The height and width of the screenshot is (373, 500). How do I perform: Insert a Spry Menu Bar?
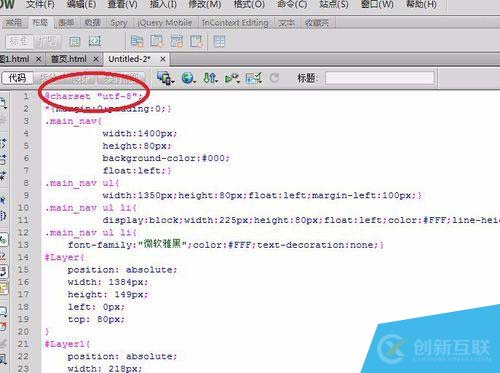(x=137, y=41)
